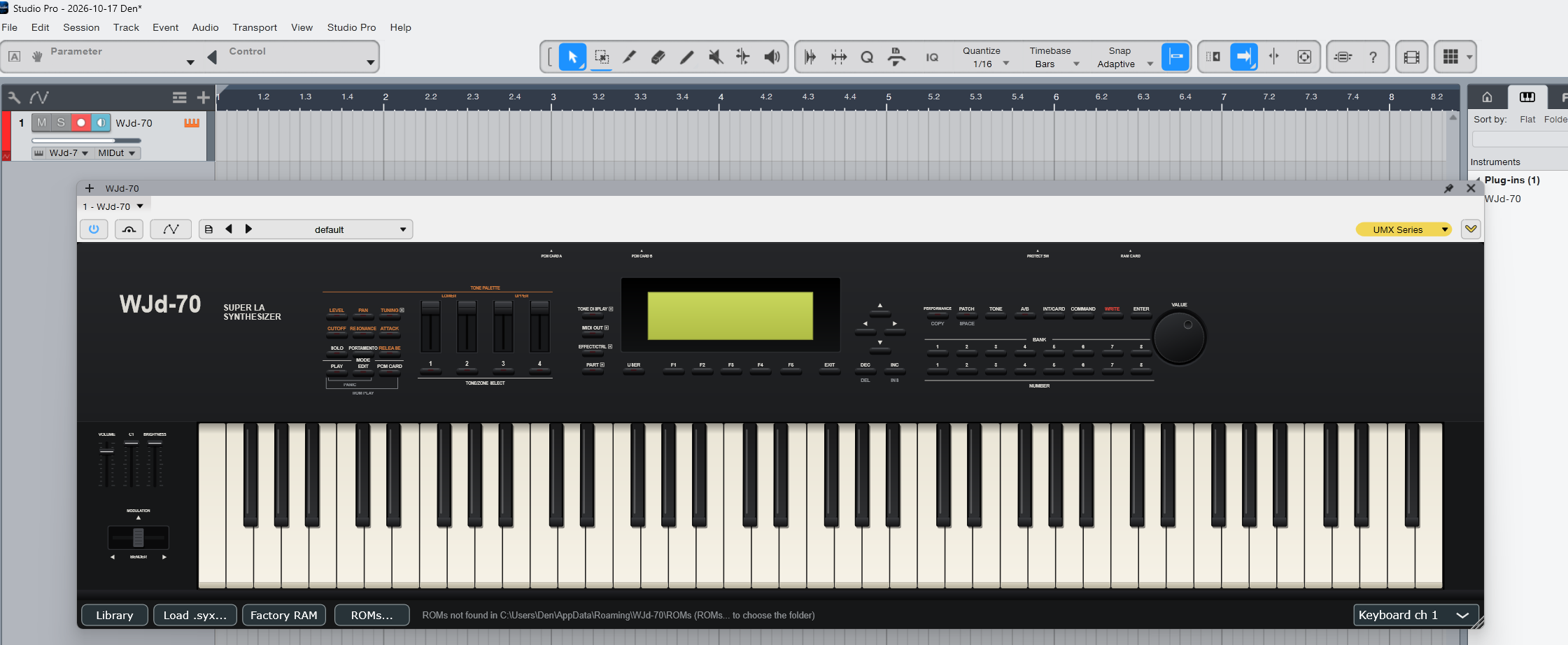
Task: Select the Range selection tool
Action: tap(601, 57)
